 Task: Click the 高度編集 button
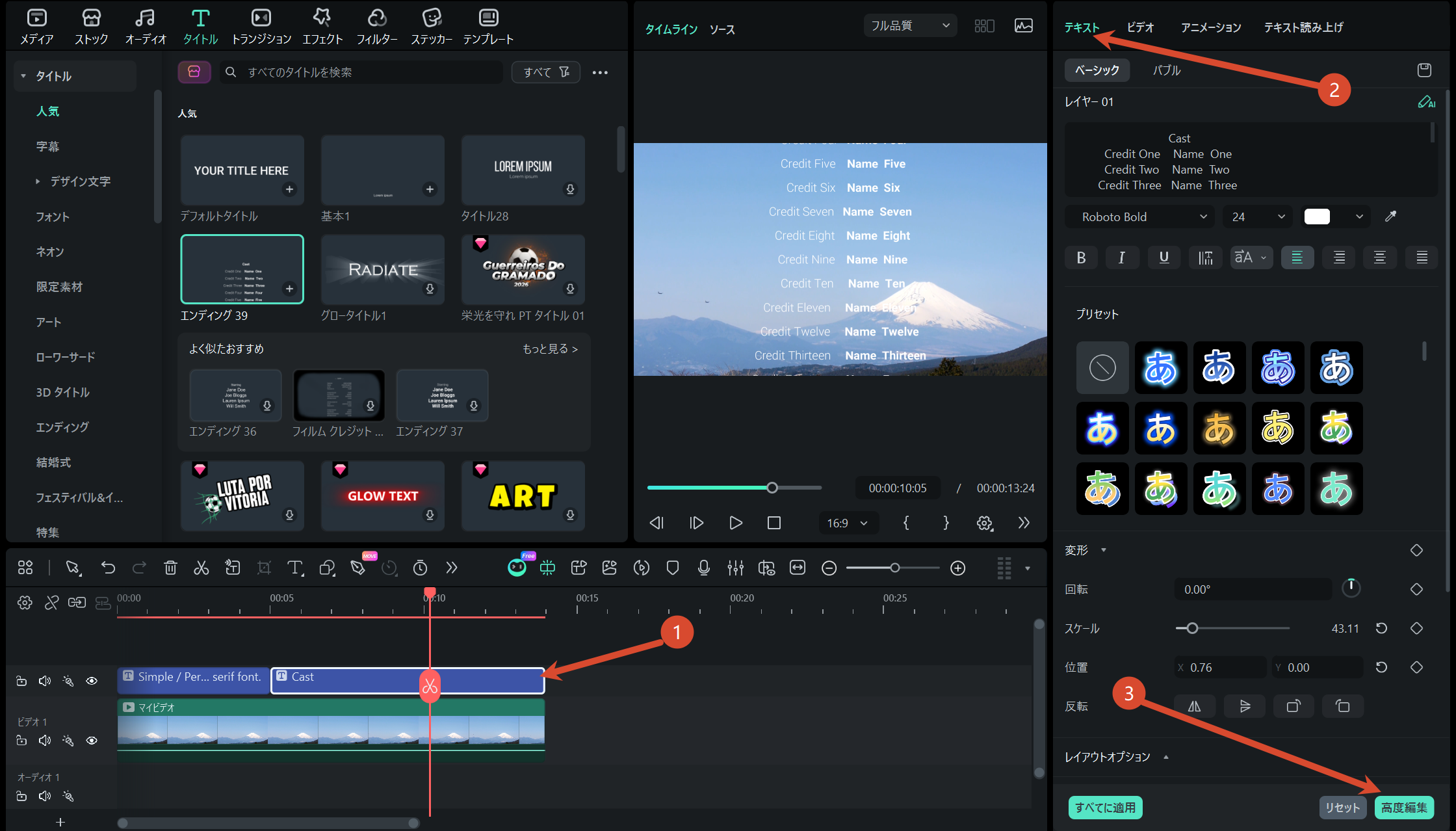click(x=1404, y=808)
